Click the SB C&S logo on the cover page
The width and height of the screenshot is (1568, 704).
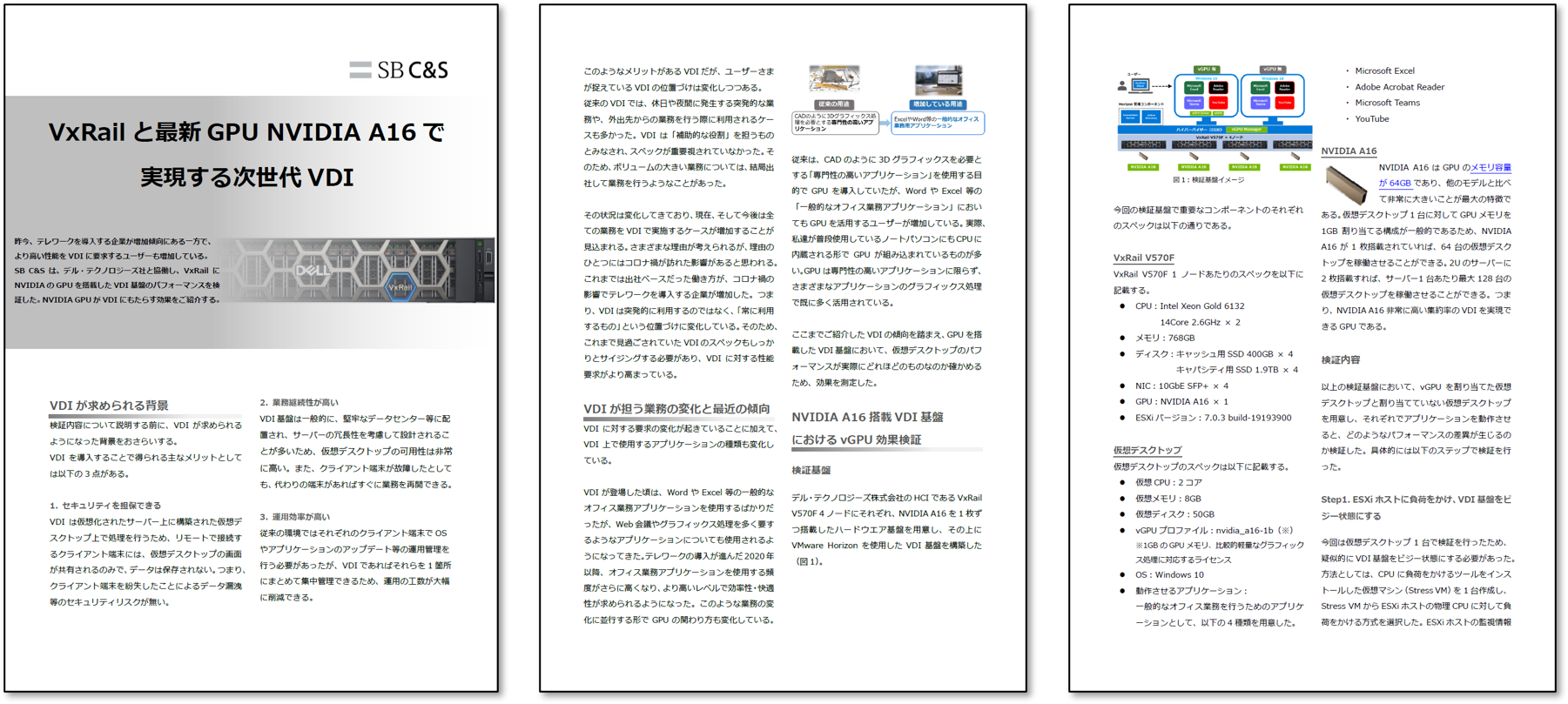pos(399,70)
